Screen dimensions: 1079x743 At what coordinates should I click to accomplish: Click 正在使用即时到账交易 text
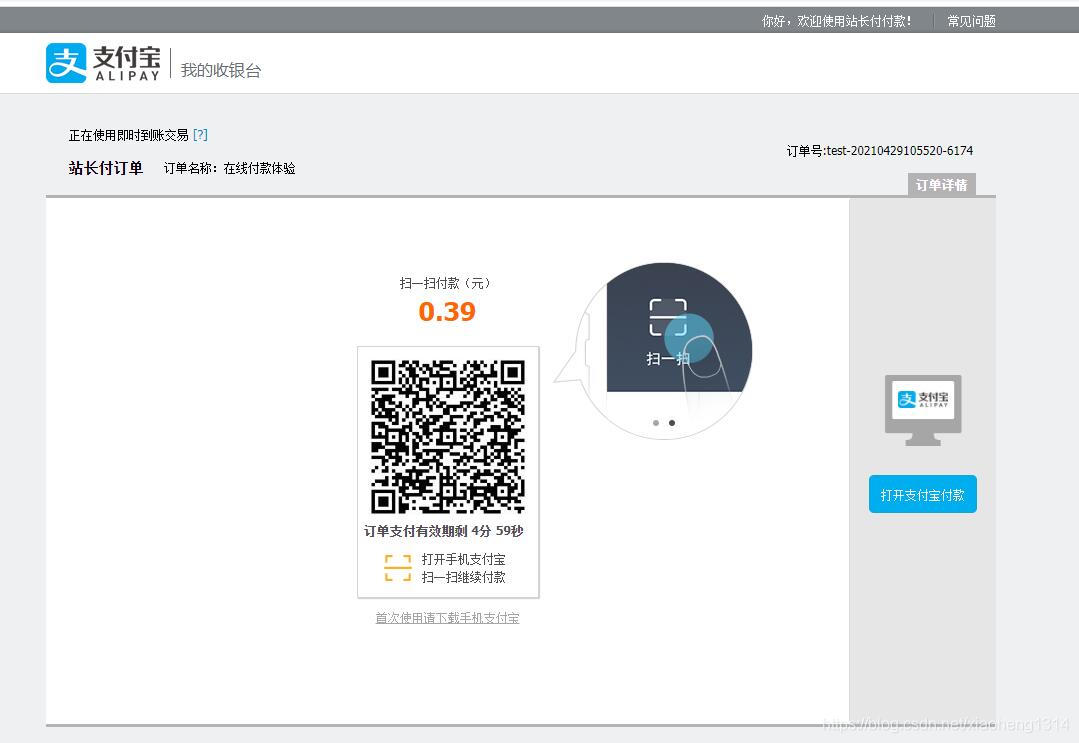129,135
